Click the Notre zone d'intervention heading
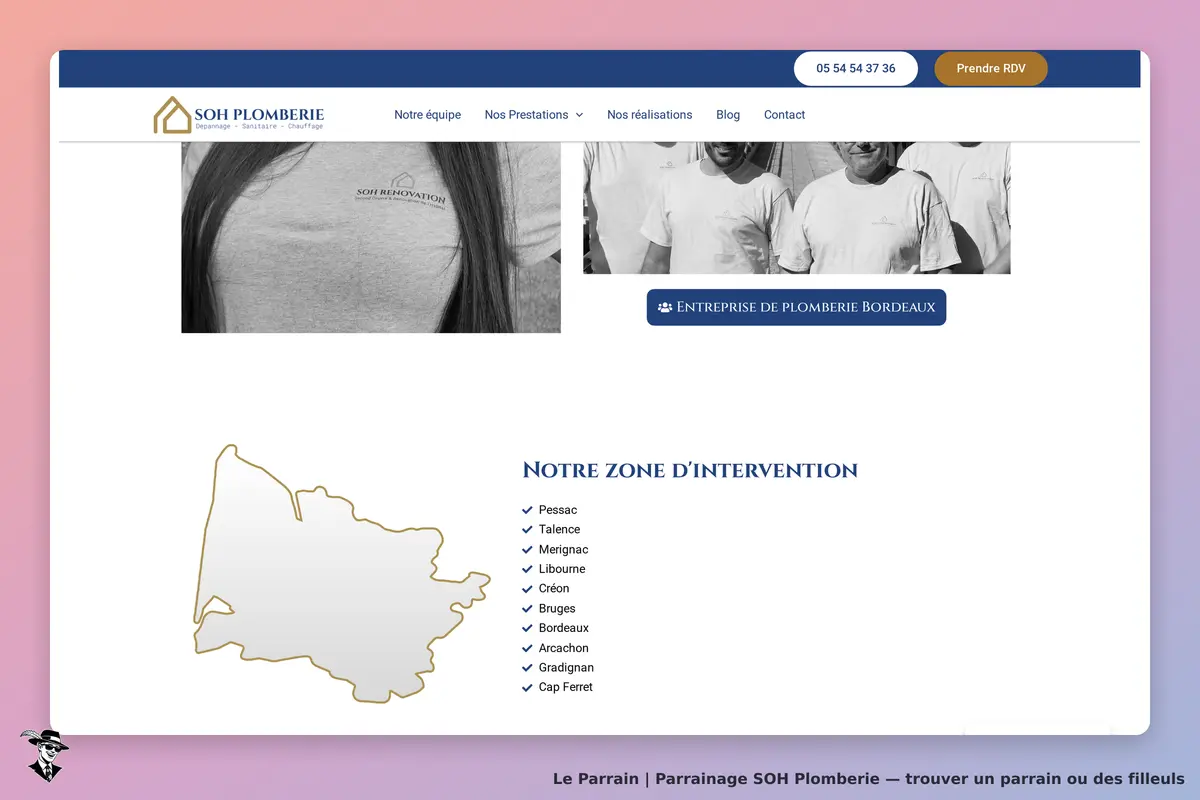The width and height of the screenshot is (1200, 800). pos(690,470)
